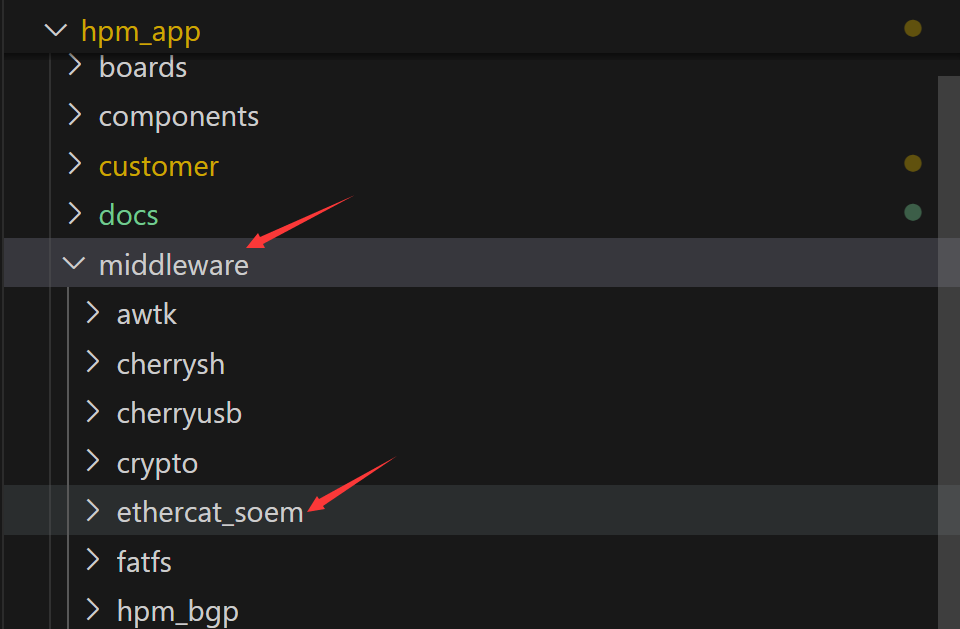Image resolution: width=960 pixels, height=629 pixels.
Task: Click the explorer vertical scrollbar
Action: (948, 352)
